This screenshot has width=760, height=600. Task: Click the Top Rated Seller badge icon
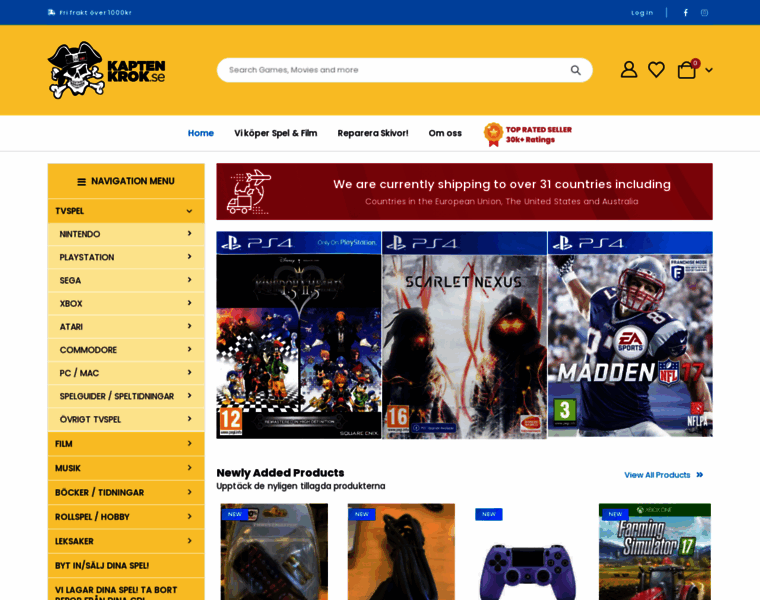pos(493,134)
